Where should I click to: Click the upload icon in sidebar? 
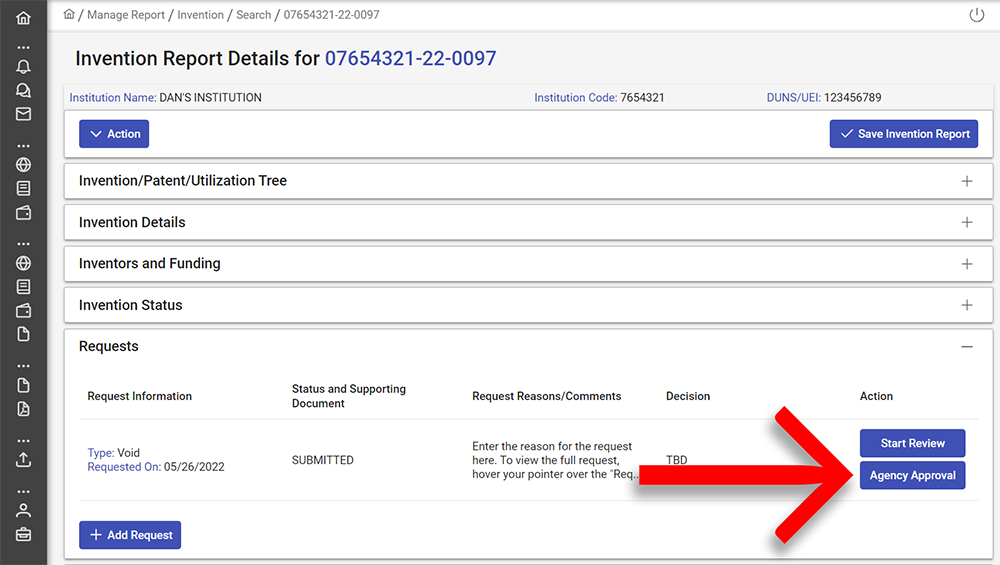23,460
